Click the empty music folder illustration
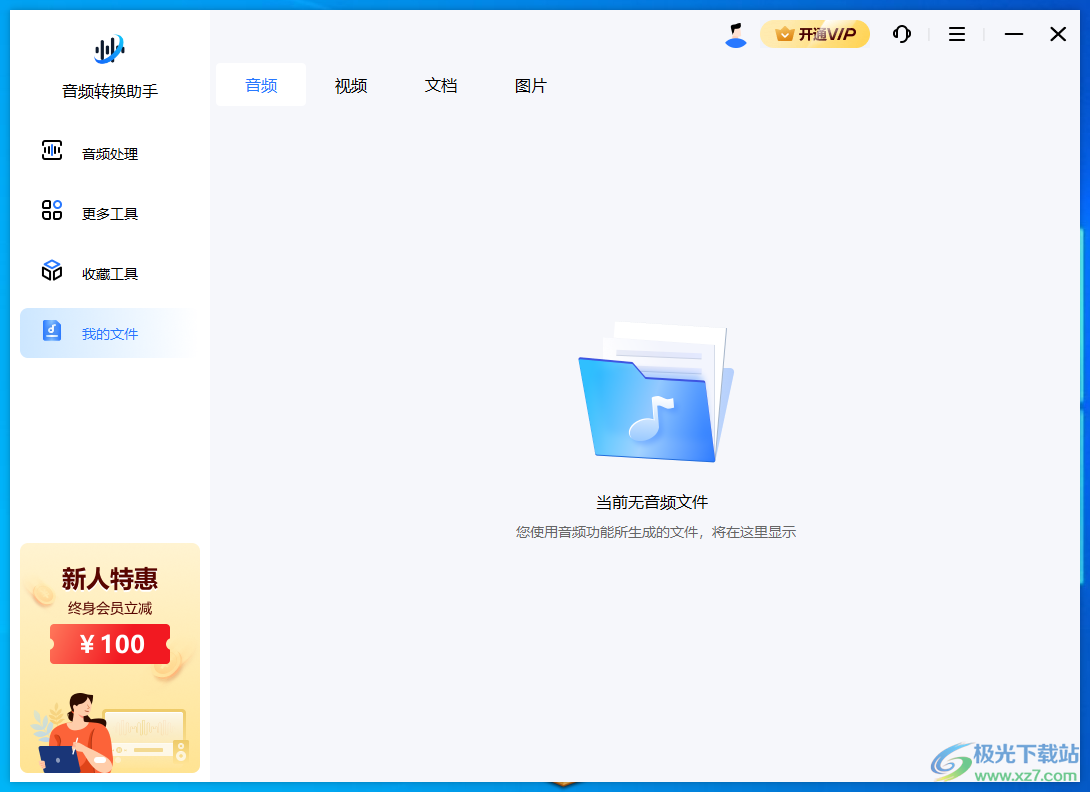 point(656,392)
